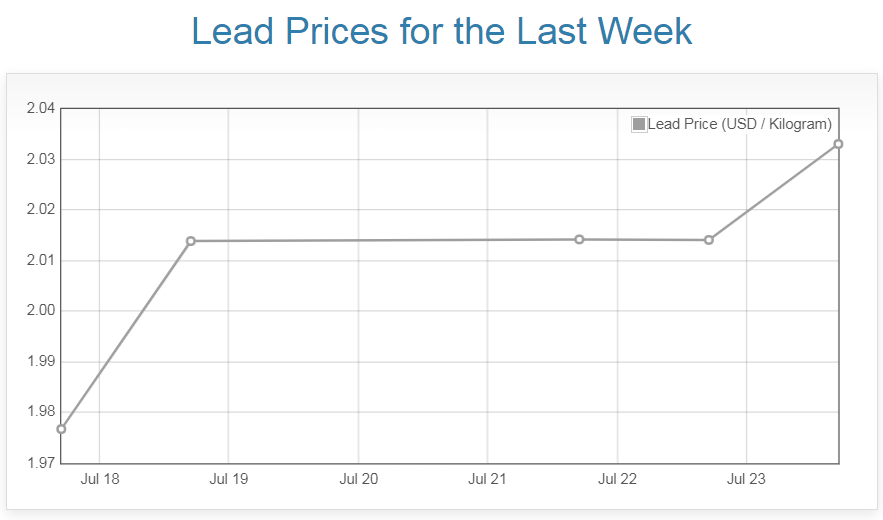Select the lowest data point at chart start
The width and height of the screenshot is (883, 520).
[x=61, y=429]
